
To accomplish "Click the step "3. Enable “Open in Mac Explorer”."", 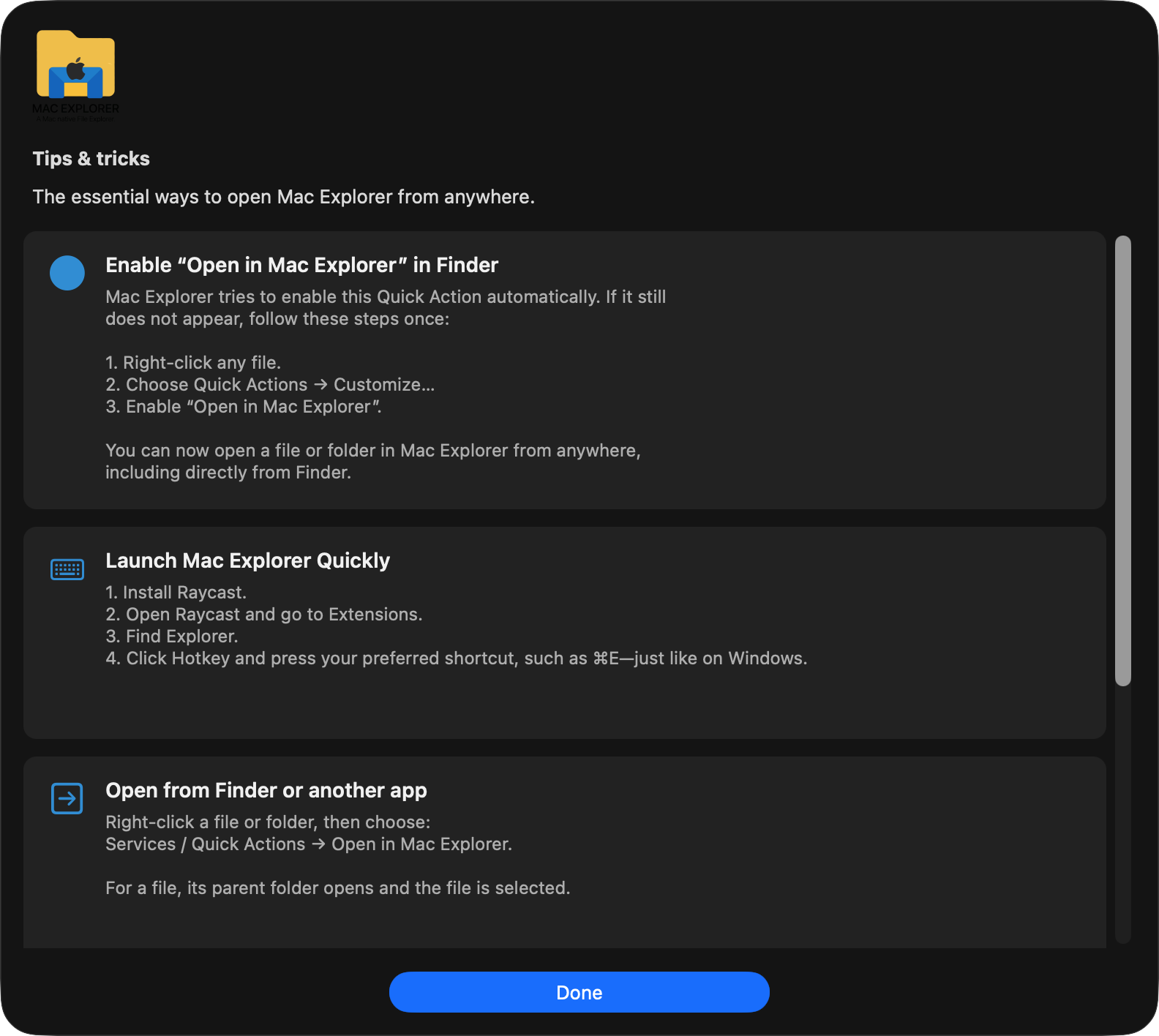I will (x=244, y=407).
